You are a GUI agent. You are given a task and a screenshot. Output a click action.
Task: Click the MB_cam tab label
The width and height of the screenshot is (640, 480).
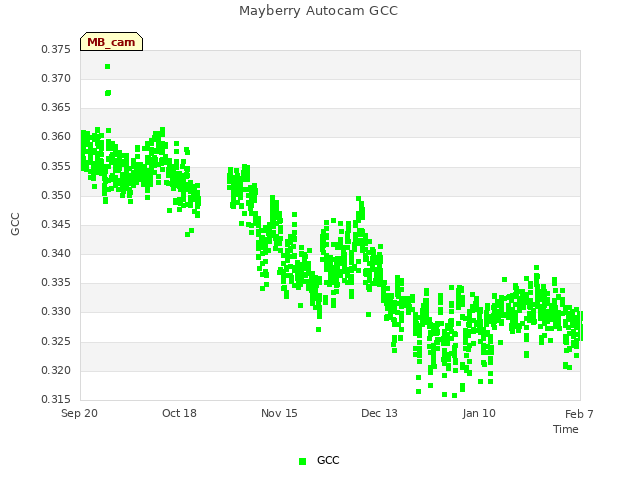111,42
